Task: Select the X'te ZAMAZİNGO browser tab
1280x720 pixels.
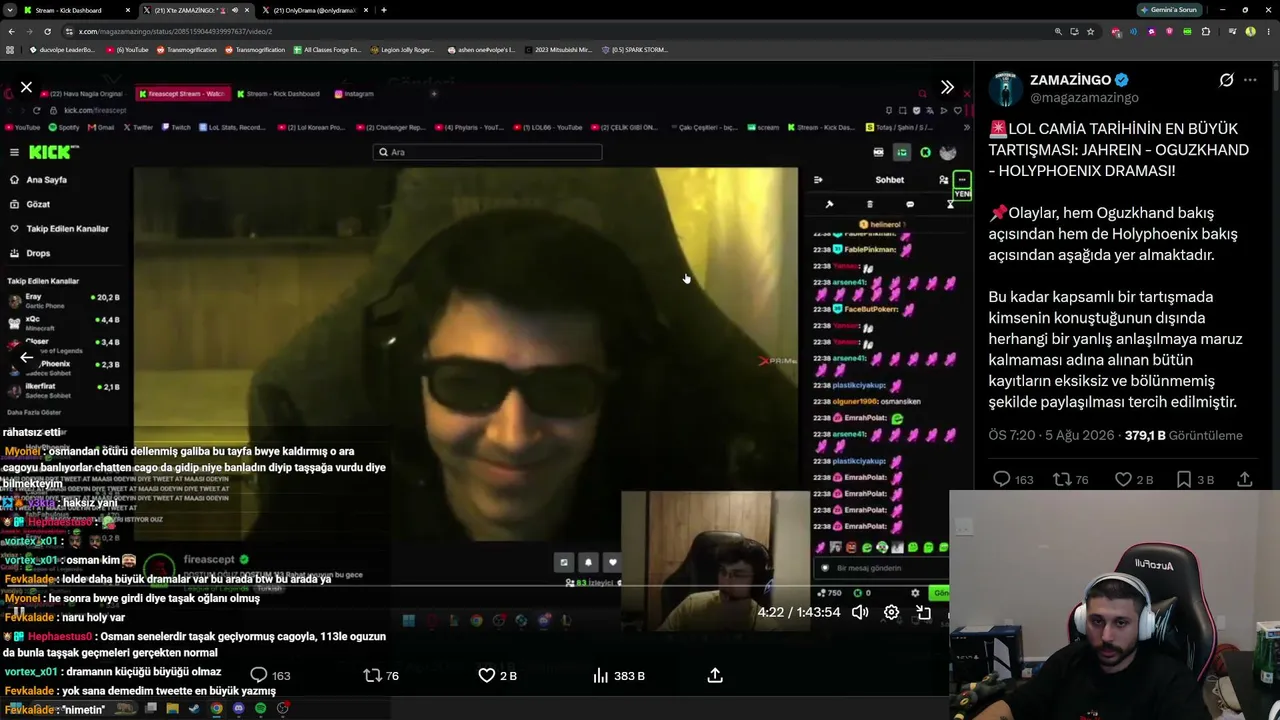Action: (x=195, y=10)
